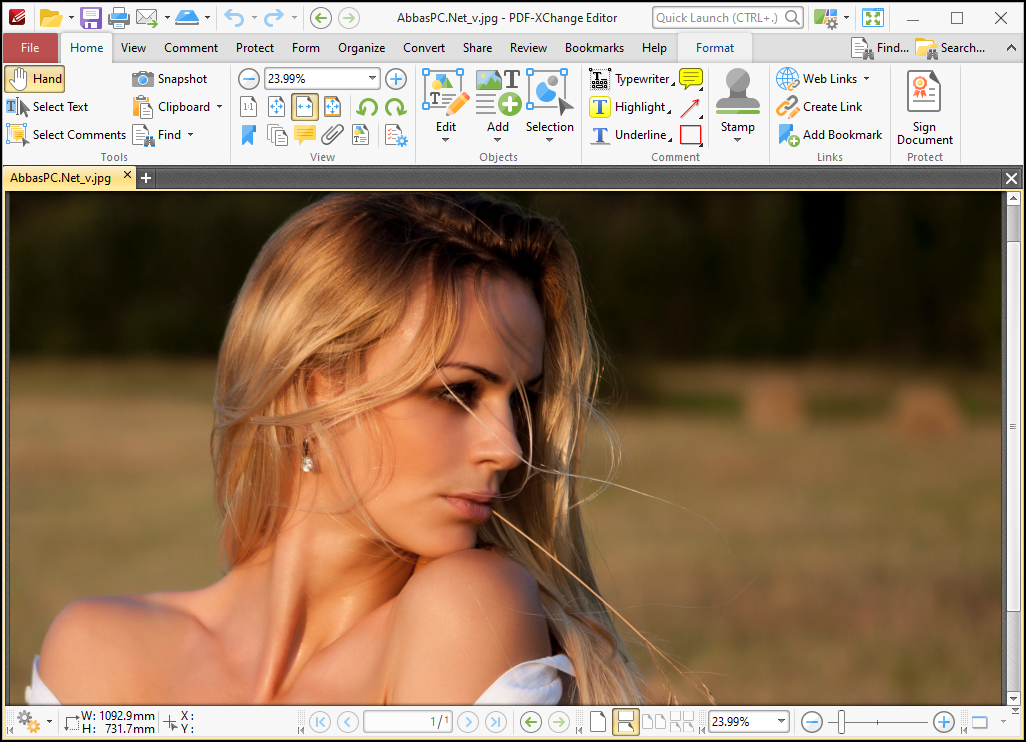Select Two Pages layout in the status bar

[x=654, y=722]
